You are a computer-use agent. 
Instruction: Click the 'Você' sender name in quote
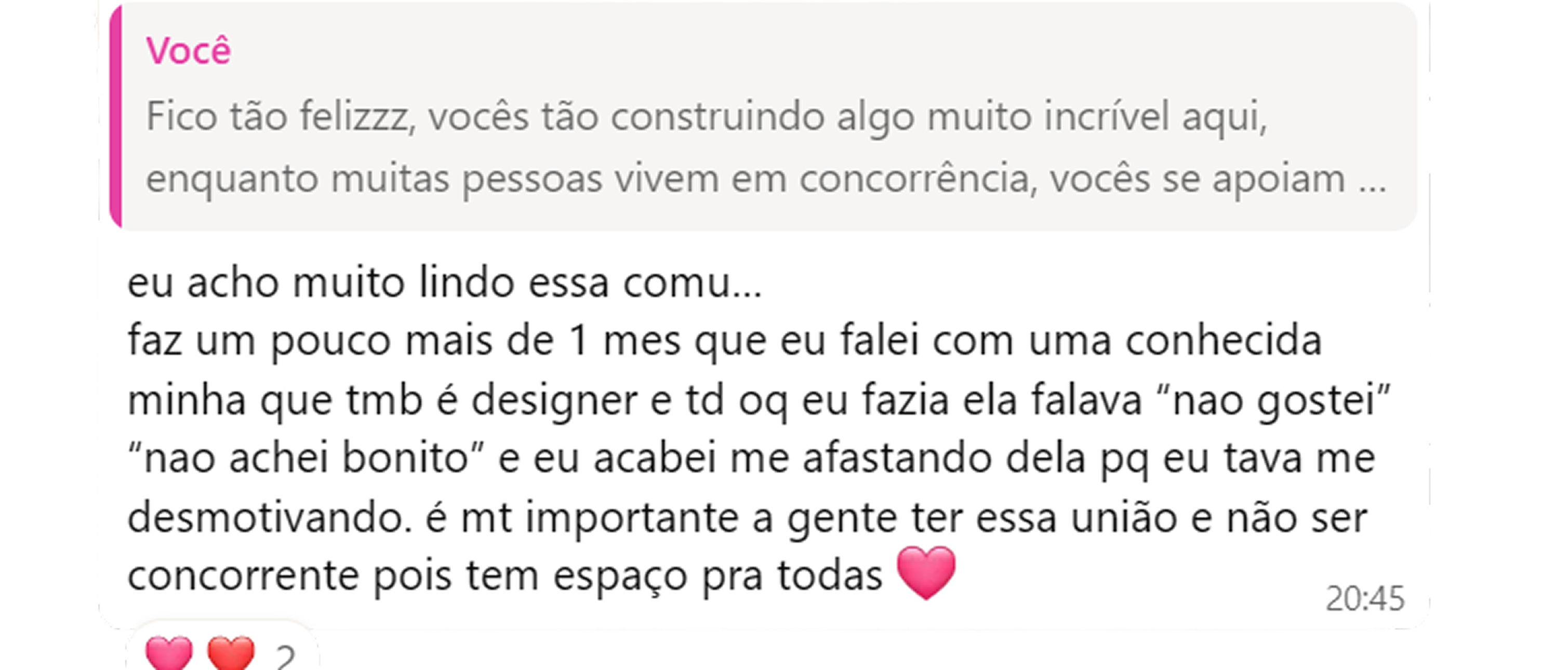point(188,50)
